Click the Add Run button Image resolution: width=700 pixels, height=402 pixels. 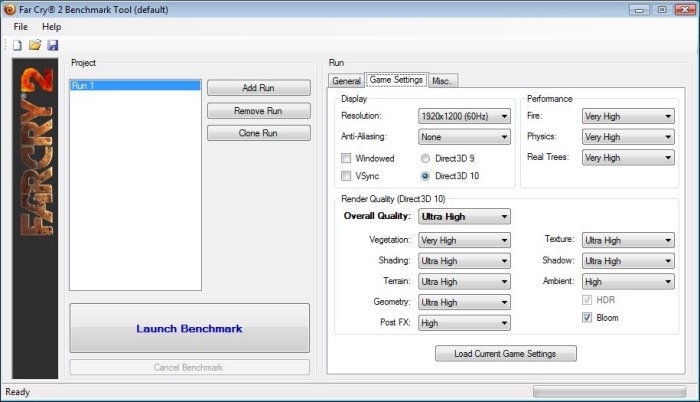click(258, 88)
